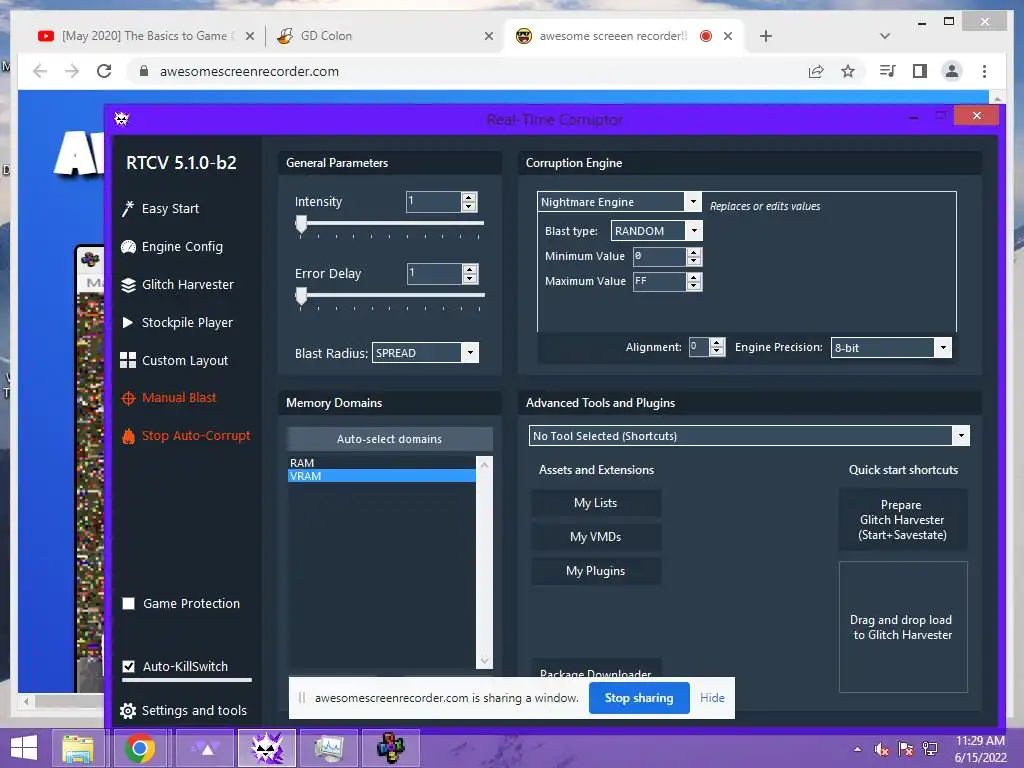Viewport: 1024px width, 768px height.
Task: Bookmark this page with star icon
Action: pyautogui.click(x=848, y=71)
